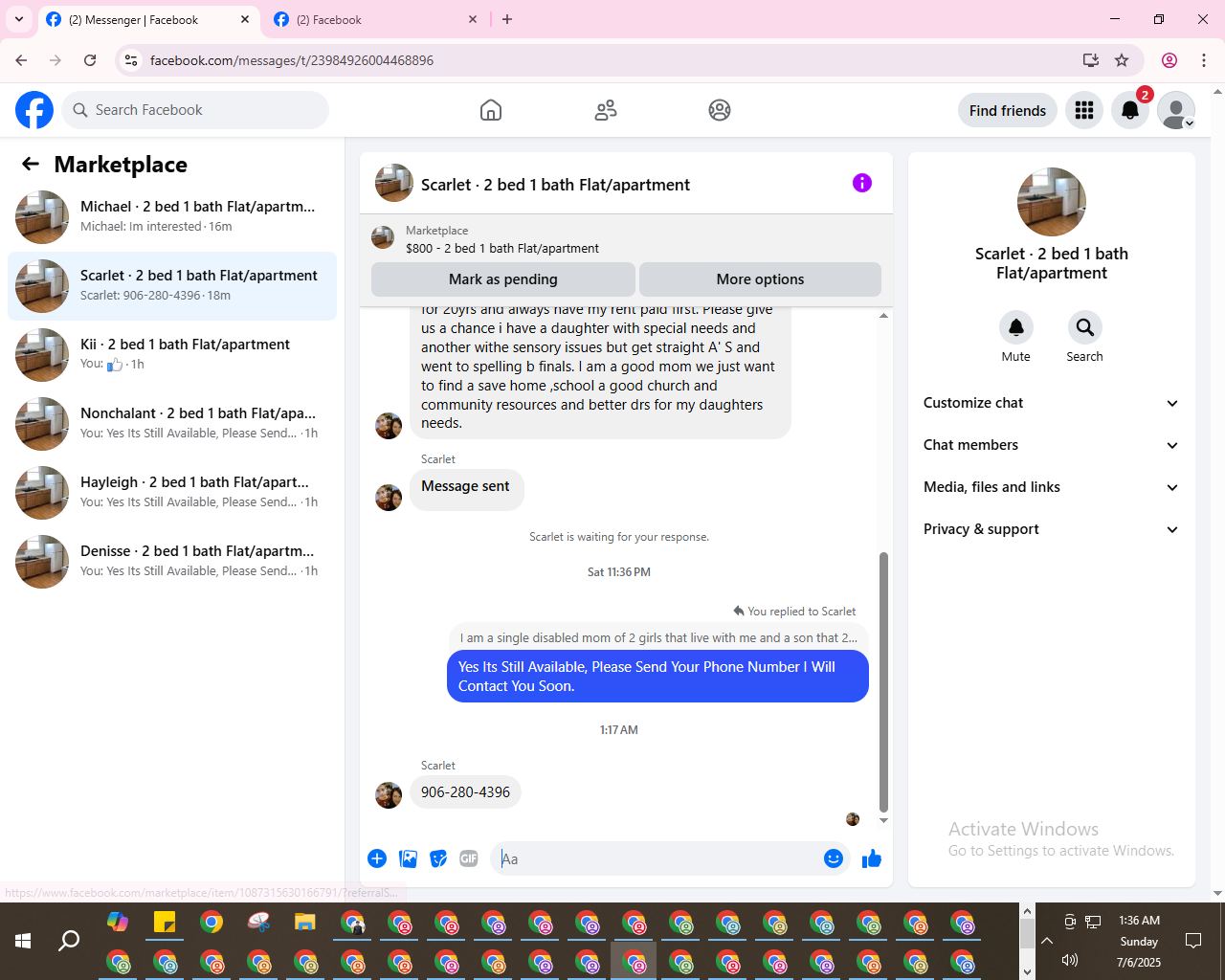Search in conversation magnifier icon
Viewport: 1225px width, 980px height.
pyautogui.click(x=1084, y=327)
